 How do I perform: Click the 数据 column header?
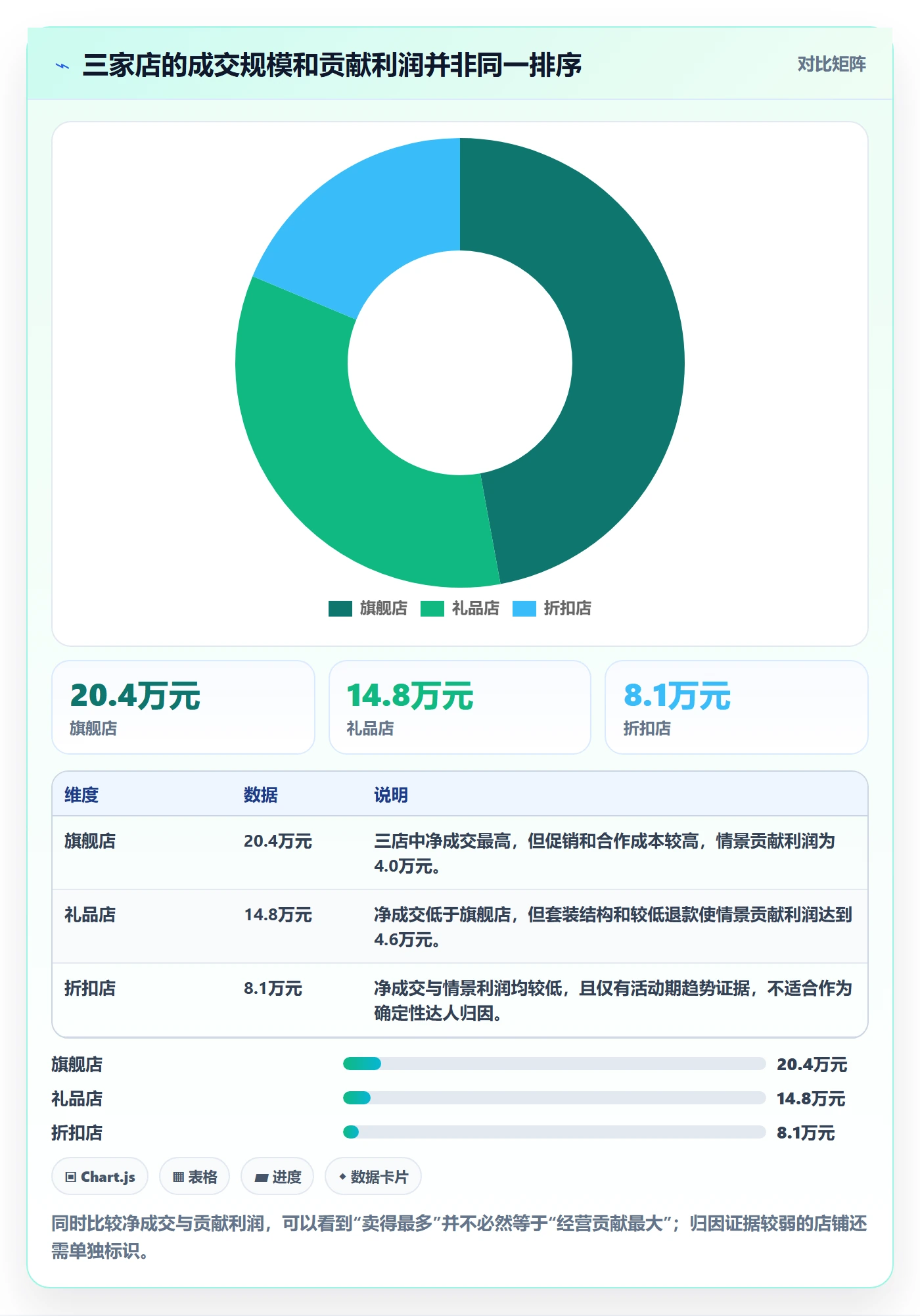261,795
